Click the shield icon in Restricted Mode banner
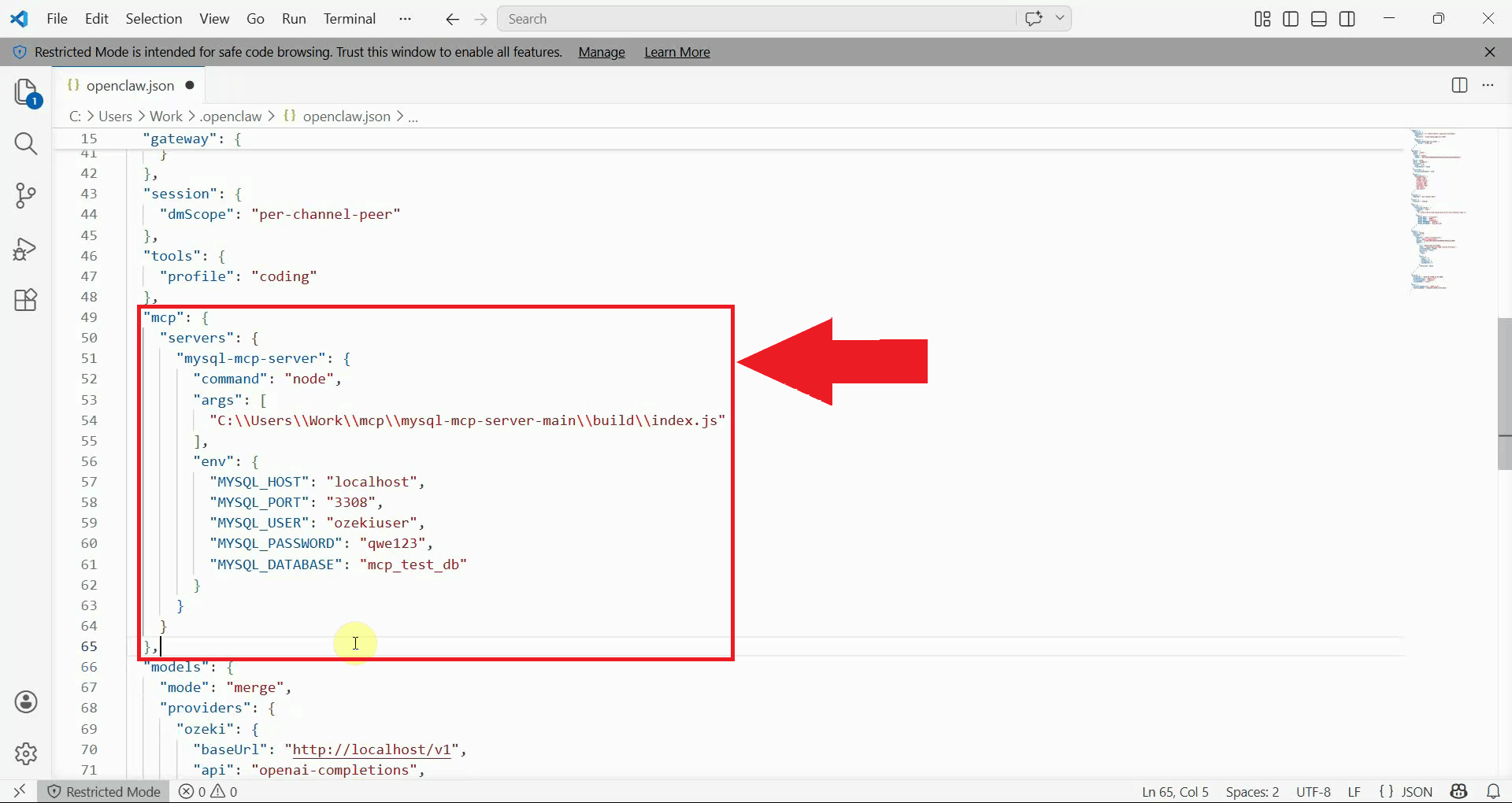Screen dimensions: 1512x803 point(20,52)
